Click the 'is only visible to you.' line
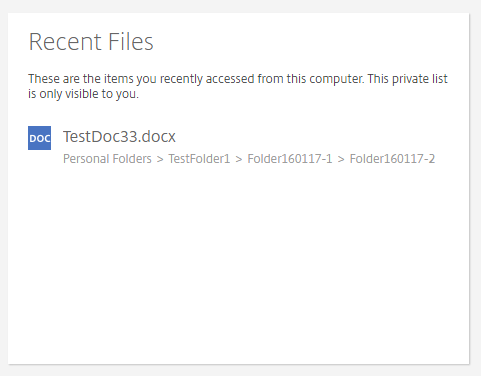Viewport: 481px width, 376px height. (83, 94)
